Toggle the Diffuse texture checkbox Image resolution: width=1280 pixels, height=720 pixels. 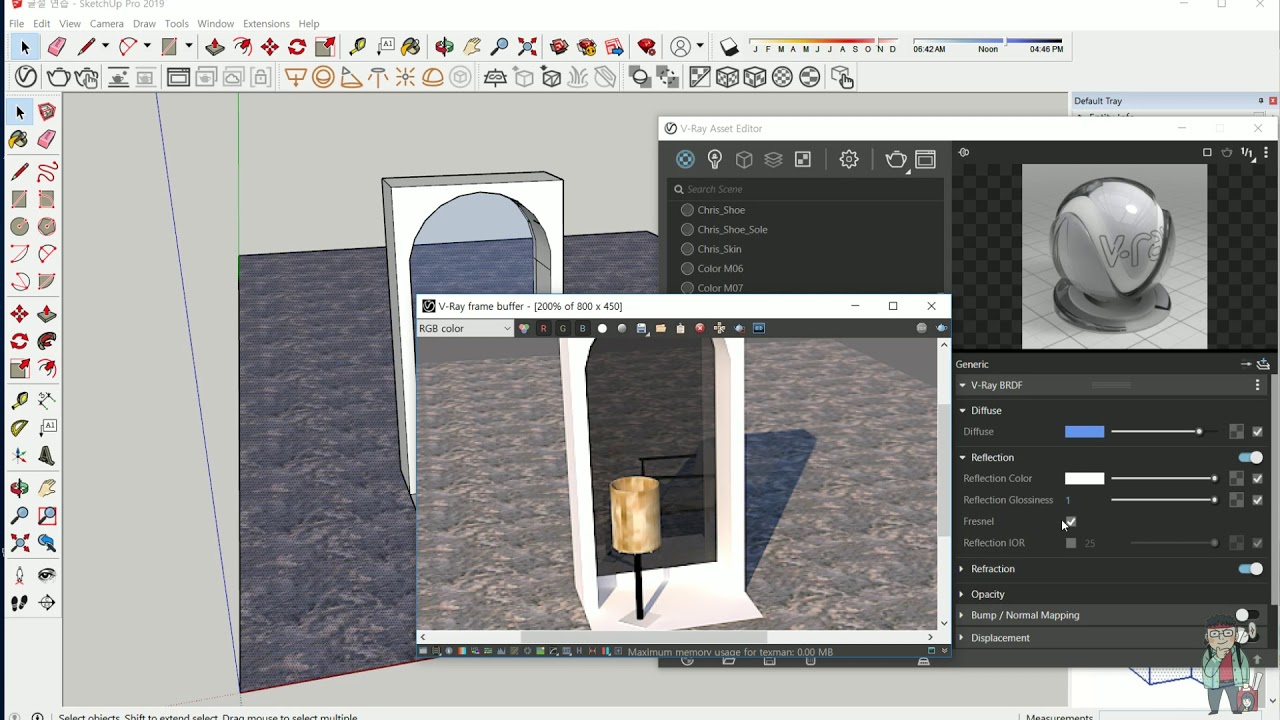(x=1257, y=432)
